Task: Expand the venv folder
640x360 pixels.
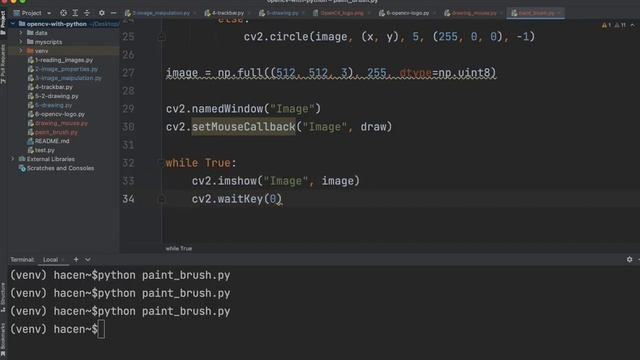Action: click(x=21, y=51)
